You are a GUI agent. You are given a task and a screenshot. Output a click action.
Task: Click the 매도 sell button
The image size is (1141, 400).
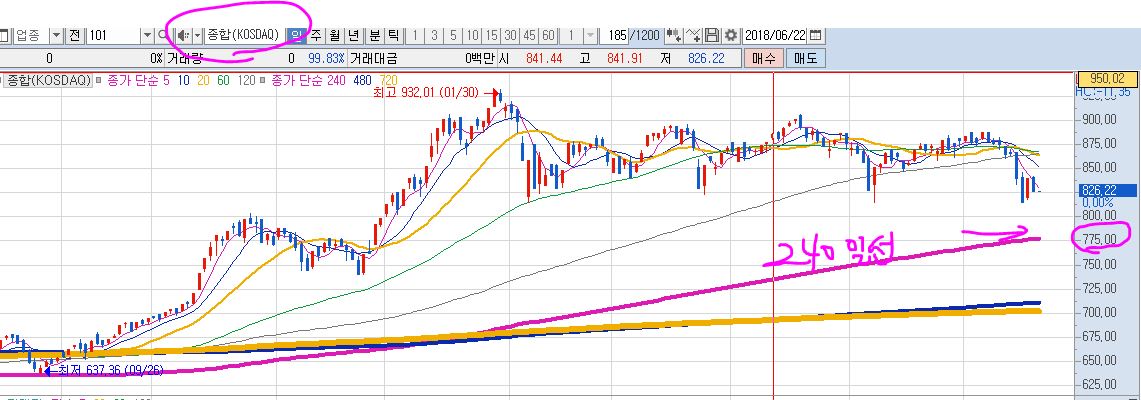(x=806, y=58)
